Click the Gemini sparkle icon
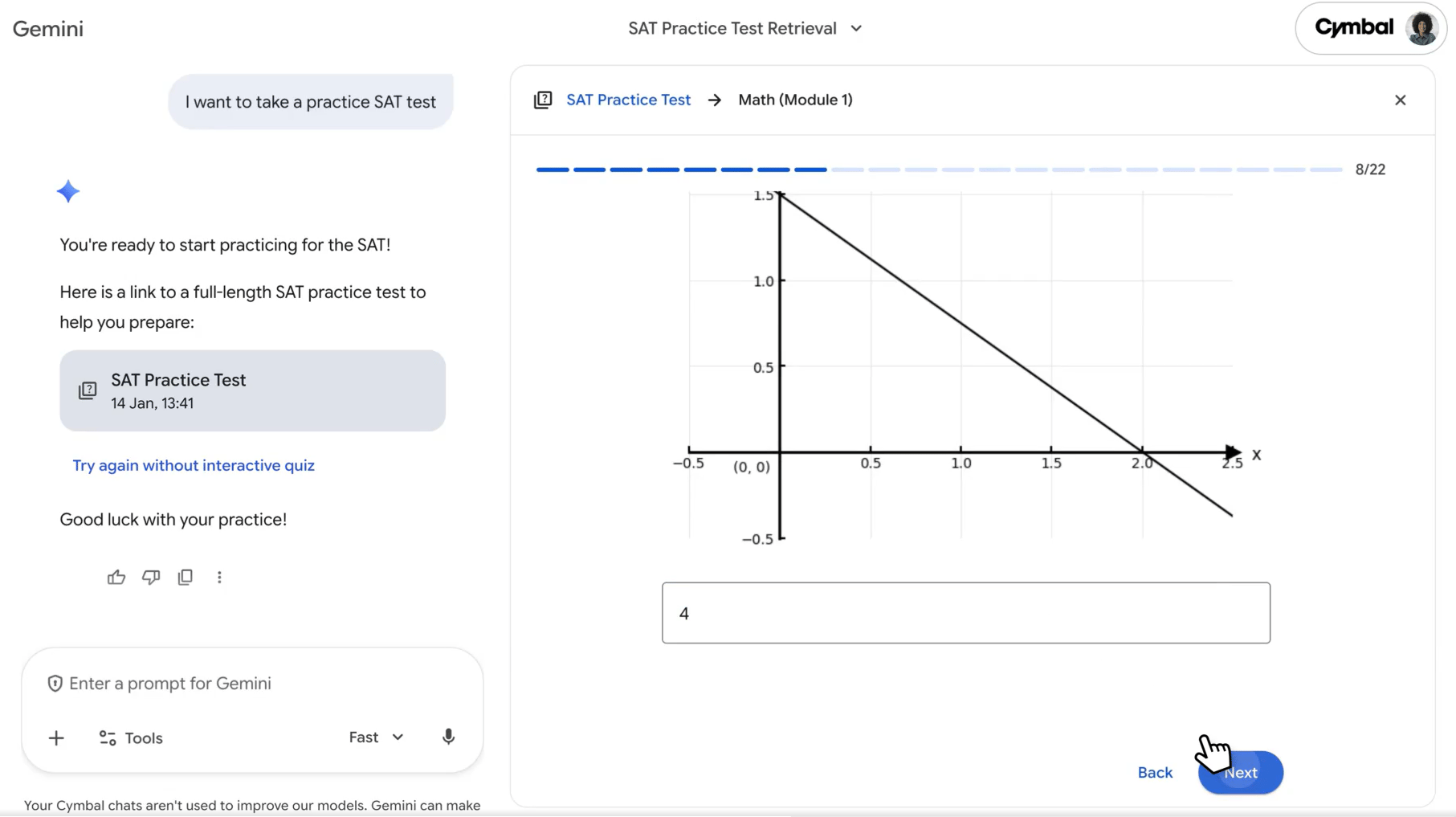The image size is (1456, 817). [x=68, y=191]
